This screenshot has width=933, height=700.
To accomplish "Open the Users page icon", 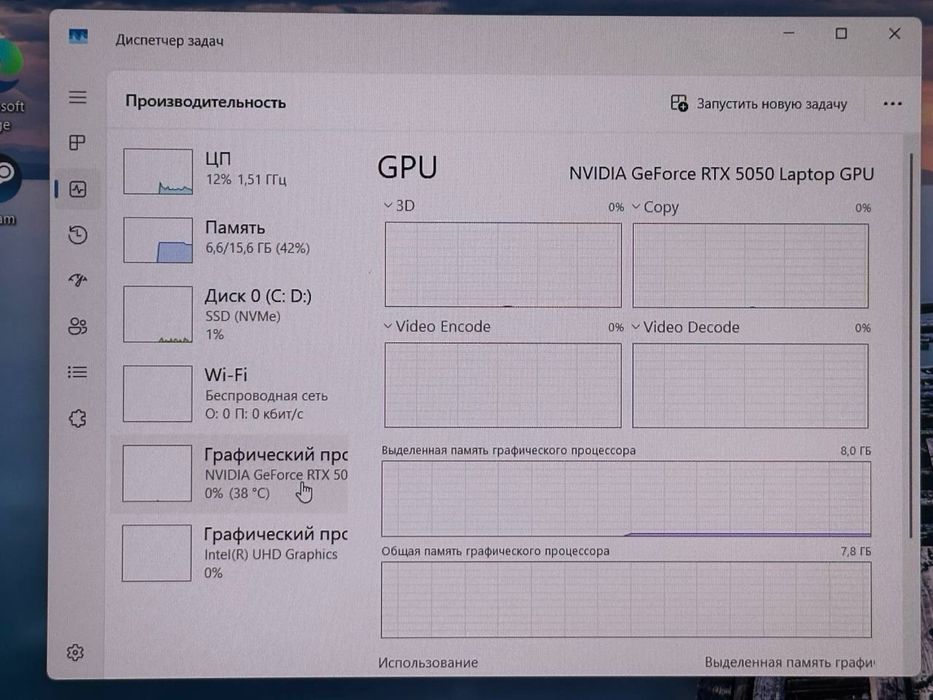I will tap(77, 326).
